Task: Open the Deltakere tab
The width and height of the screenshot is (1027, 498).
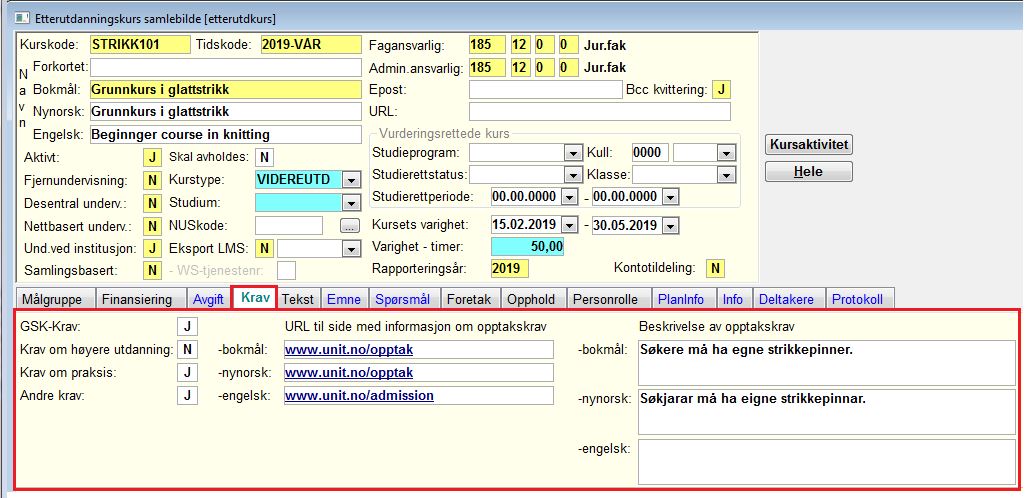Action: click(x=786, y=299)
